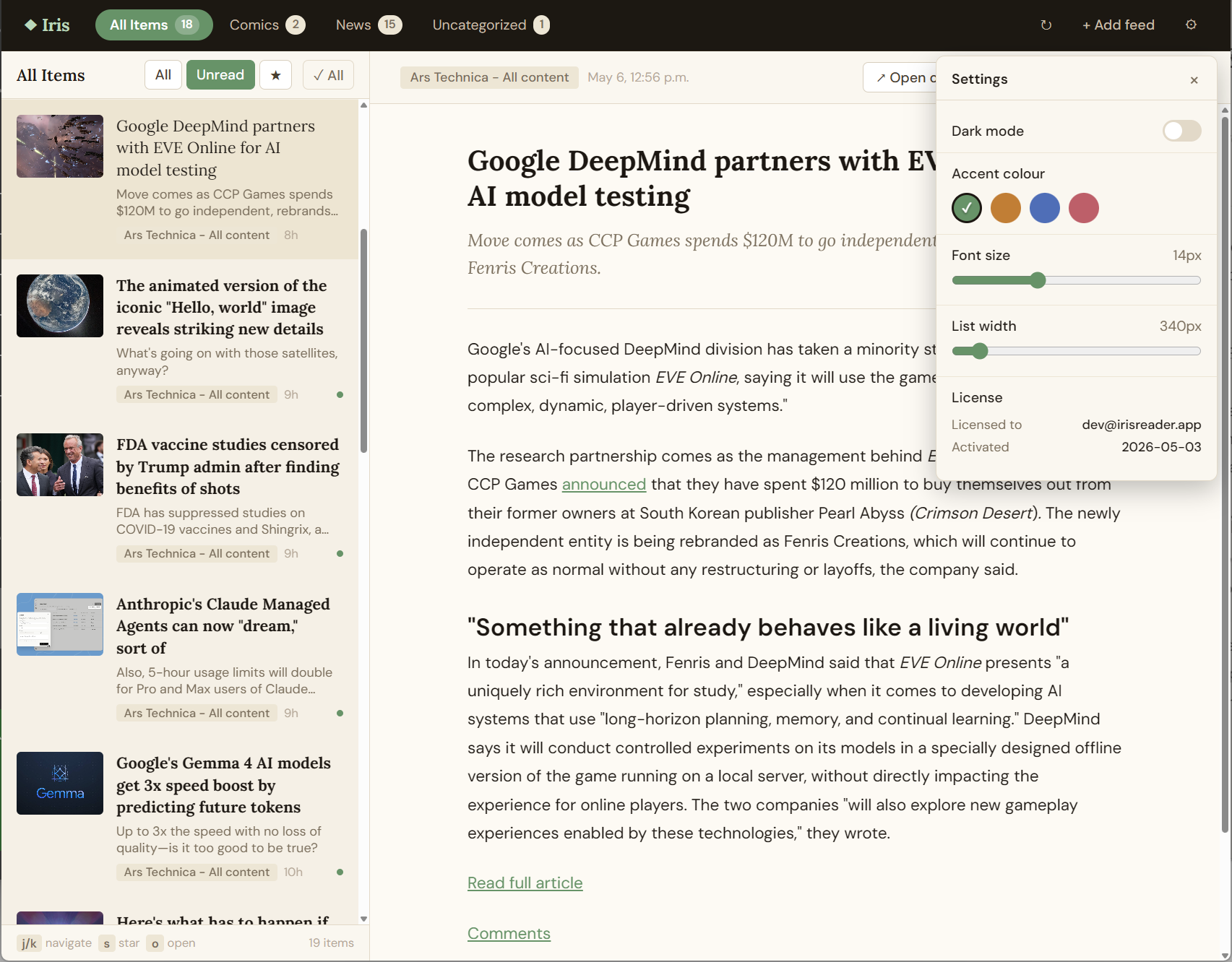
Task: Click the 'May 6, 12:56 p.m.' article timestamp
Action: coord(638,77)
